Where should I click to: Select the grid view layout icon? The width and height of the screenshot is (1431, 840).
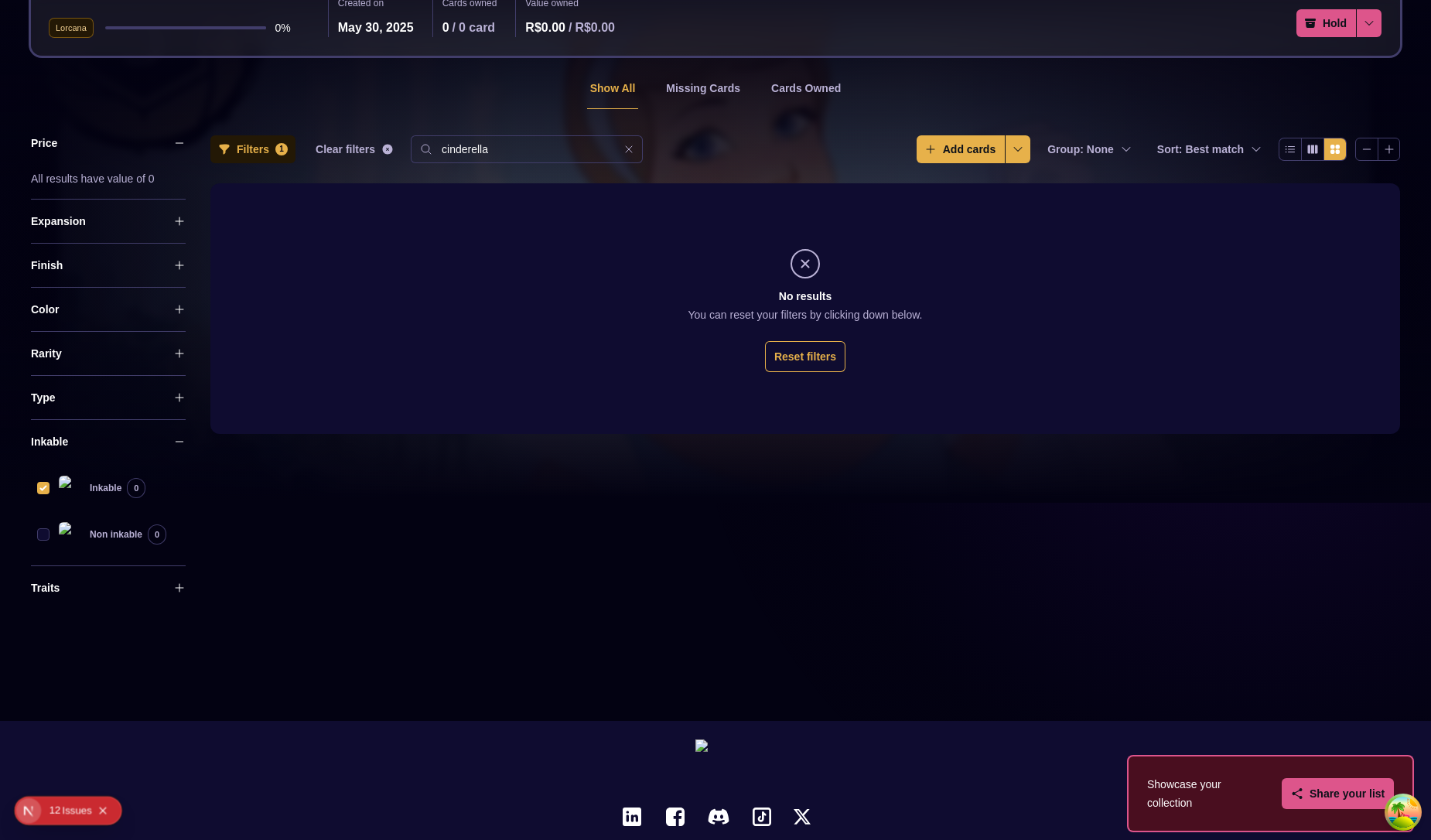1335,149
